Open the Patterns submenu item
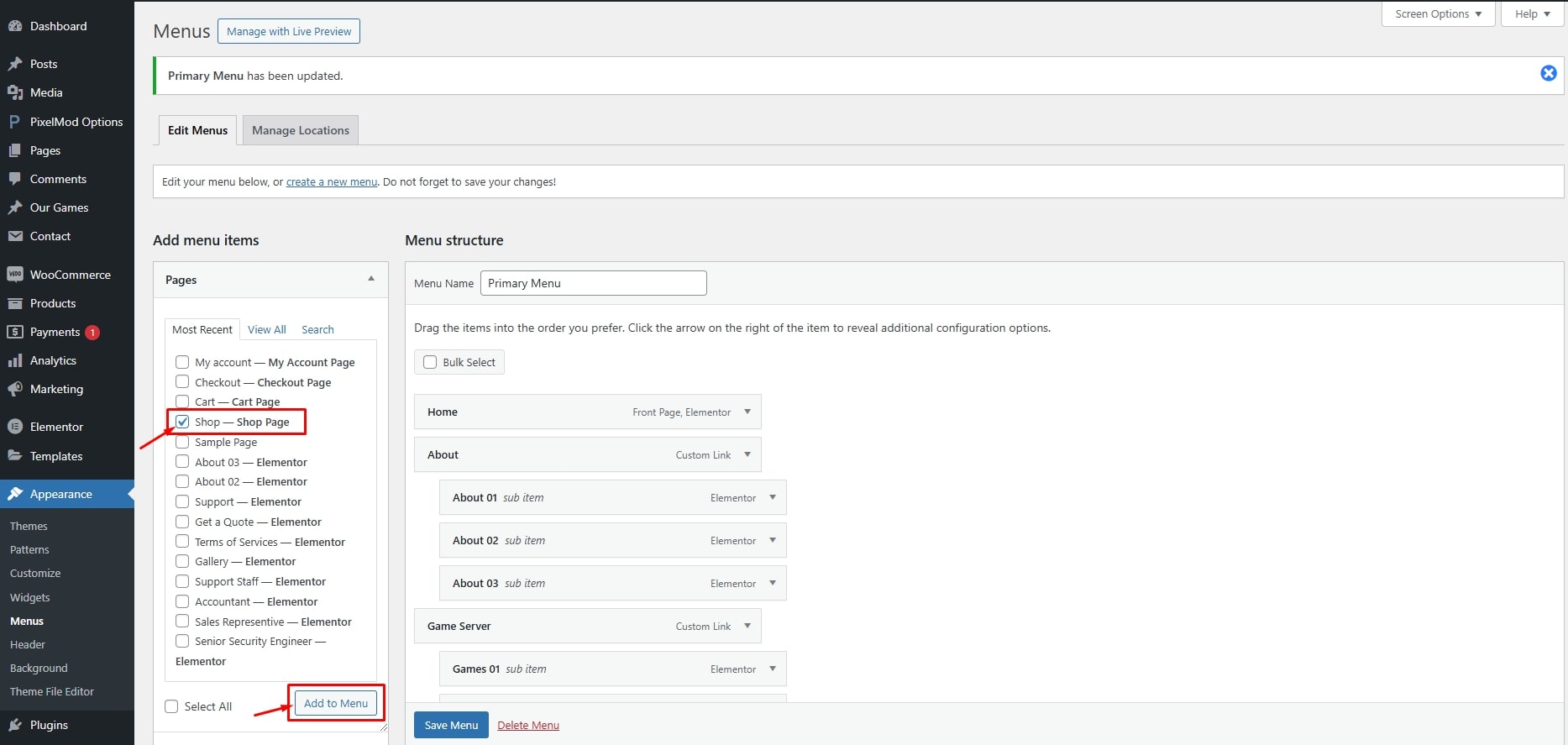1568x745 pixels. [29, 549]
